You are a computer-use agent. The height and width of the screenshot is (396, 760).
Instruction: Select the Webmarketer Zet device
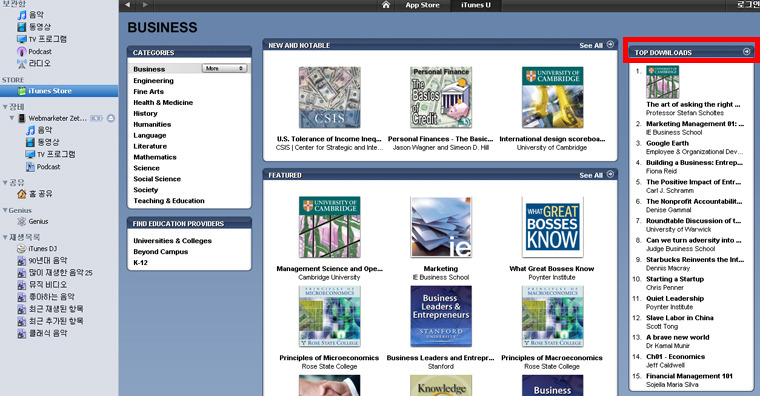tap(57, 118)
